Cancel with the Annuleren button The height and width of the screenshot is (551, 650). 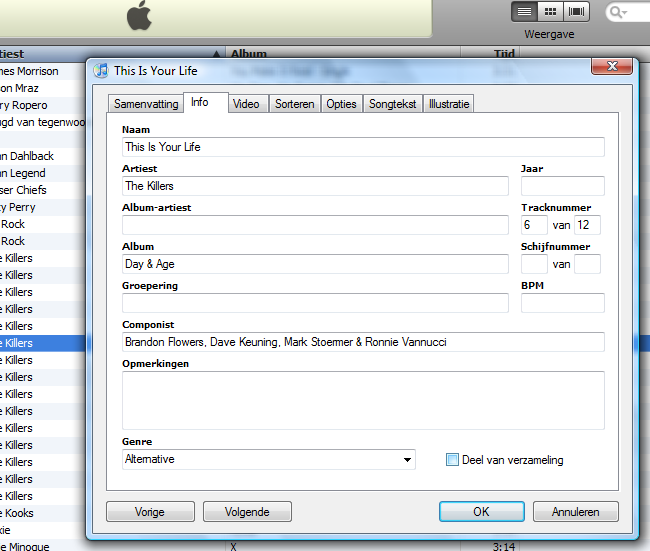tap(576, 512)
